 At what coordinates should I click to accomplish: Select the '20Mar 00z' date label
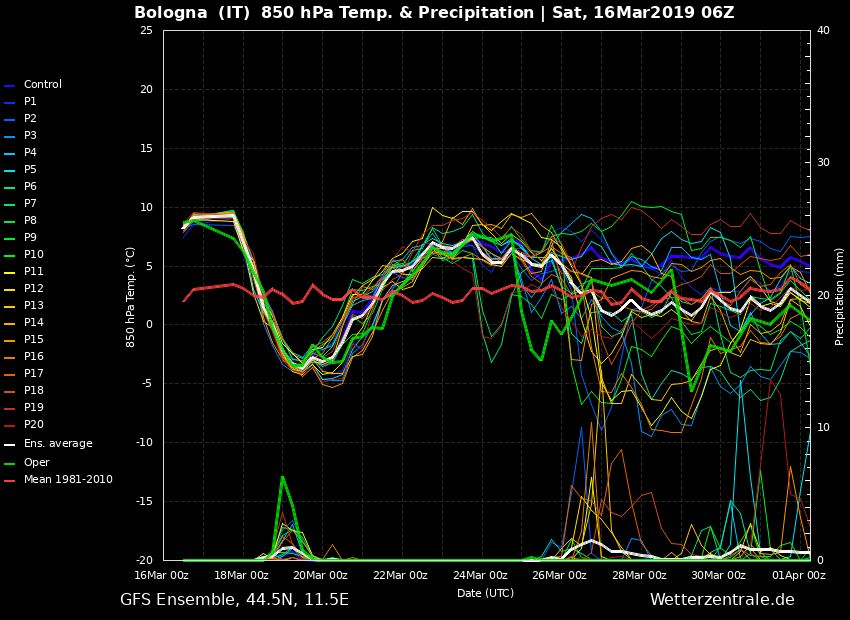coord(320,576)
